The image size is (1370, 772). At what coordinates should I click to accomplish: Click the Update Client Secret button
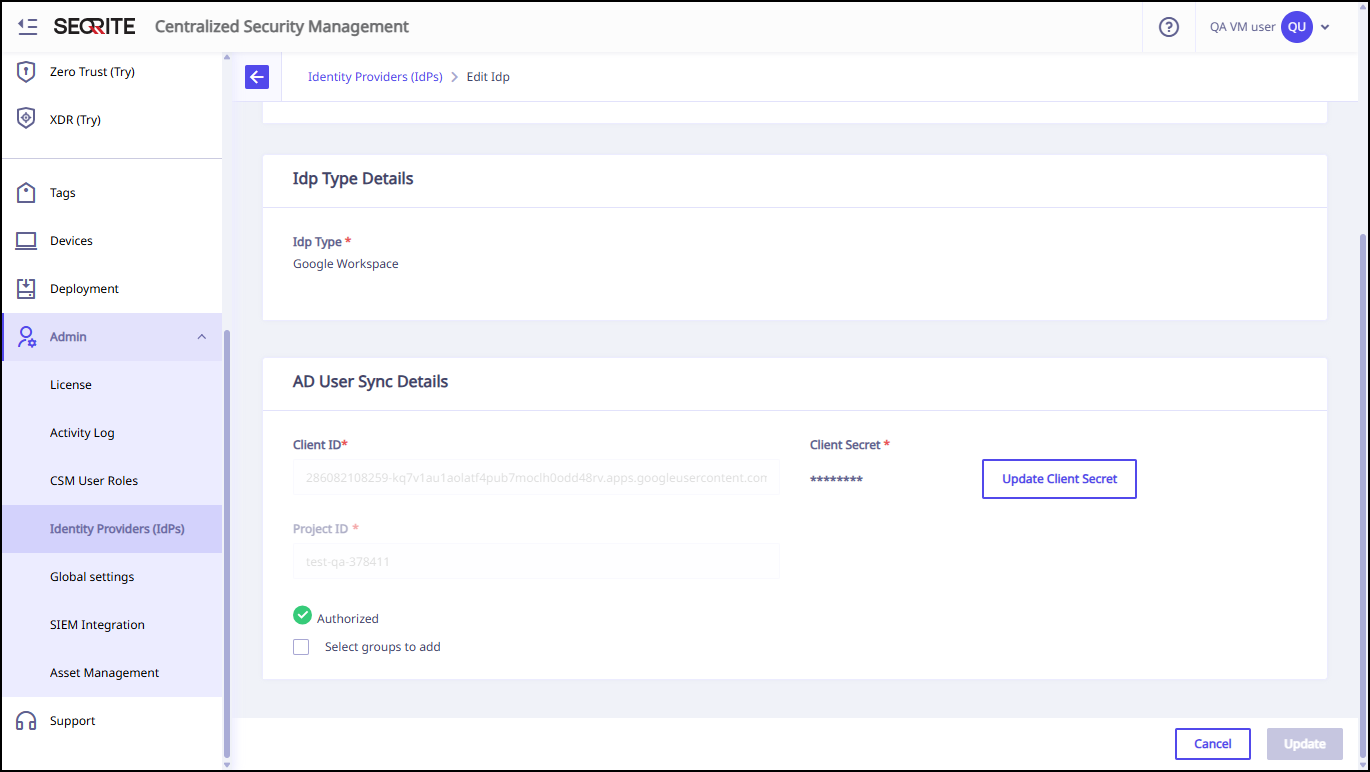(1059, 479)
